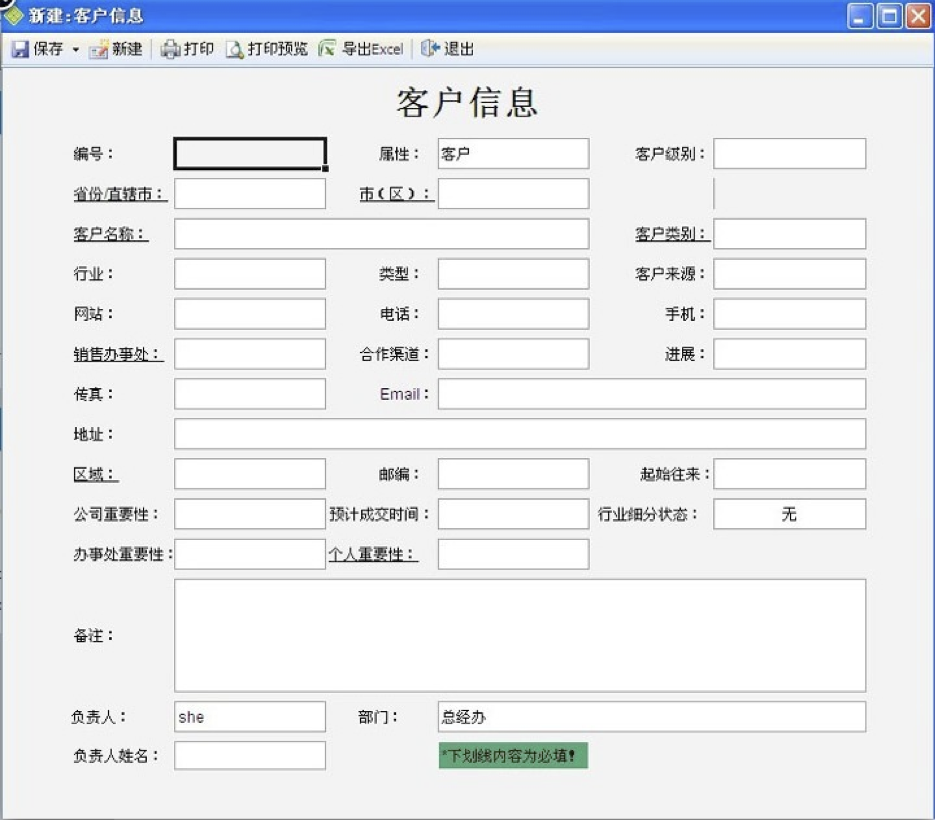Viewport: 935px width, 820px height.
Task: Minimize the 新建:客户信息 window
Action: coord(859,16)
